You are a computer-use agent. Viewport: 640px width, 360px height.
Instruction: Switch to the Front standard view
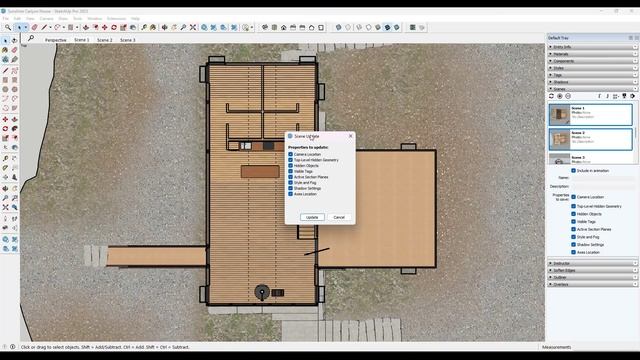pos(284,27)
